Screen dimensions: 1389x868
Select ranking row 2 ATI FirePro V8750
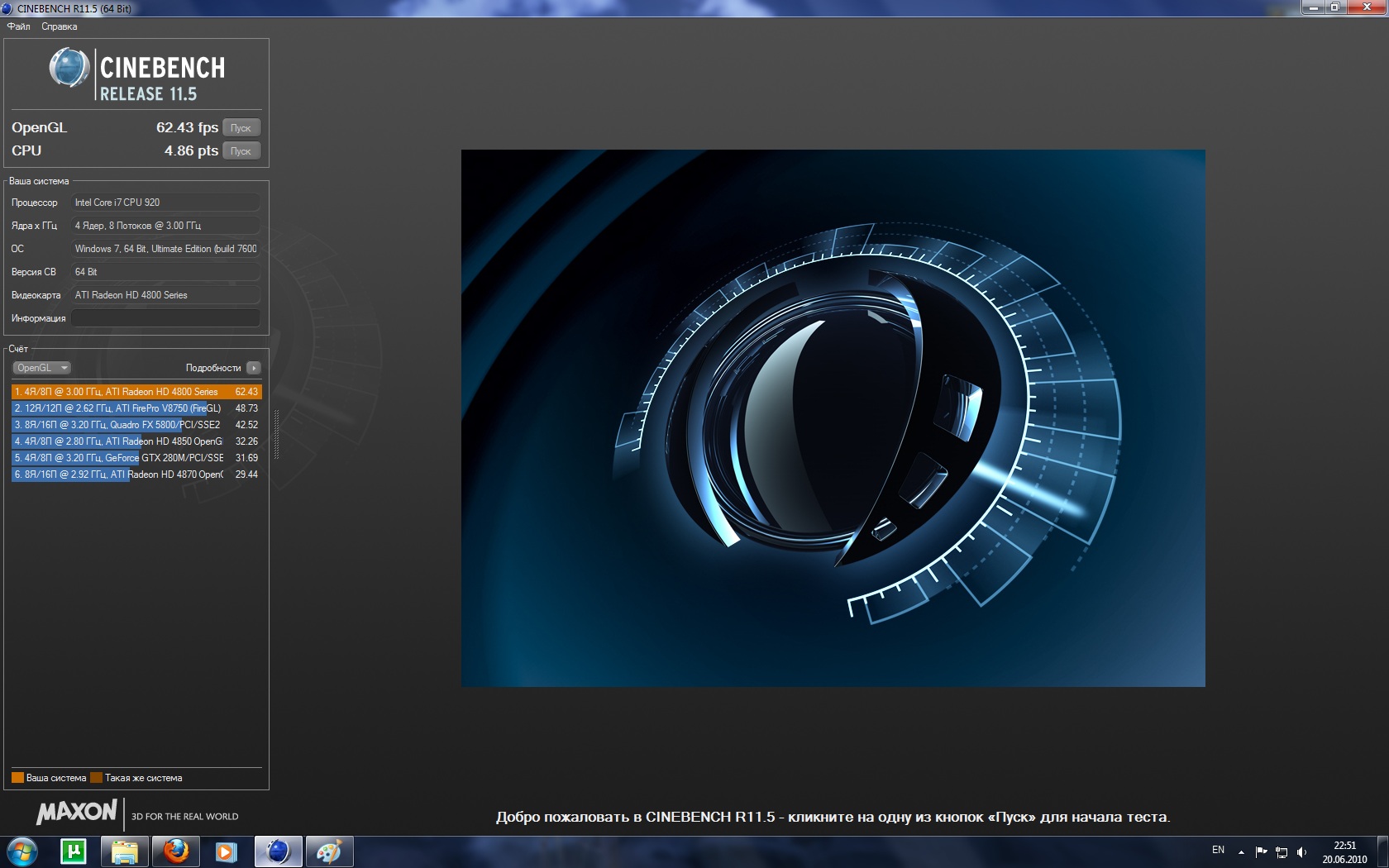[x=136, y=408]
